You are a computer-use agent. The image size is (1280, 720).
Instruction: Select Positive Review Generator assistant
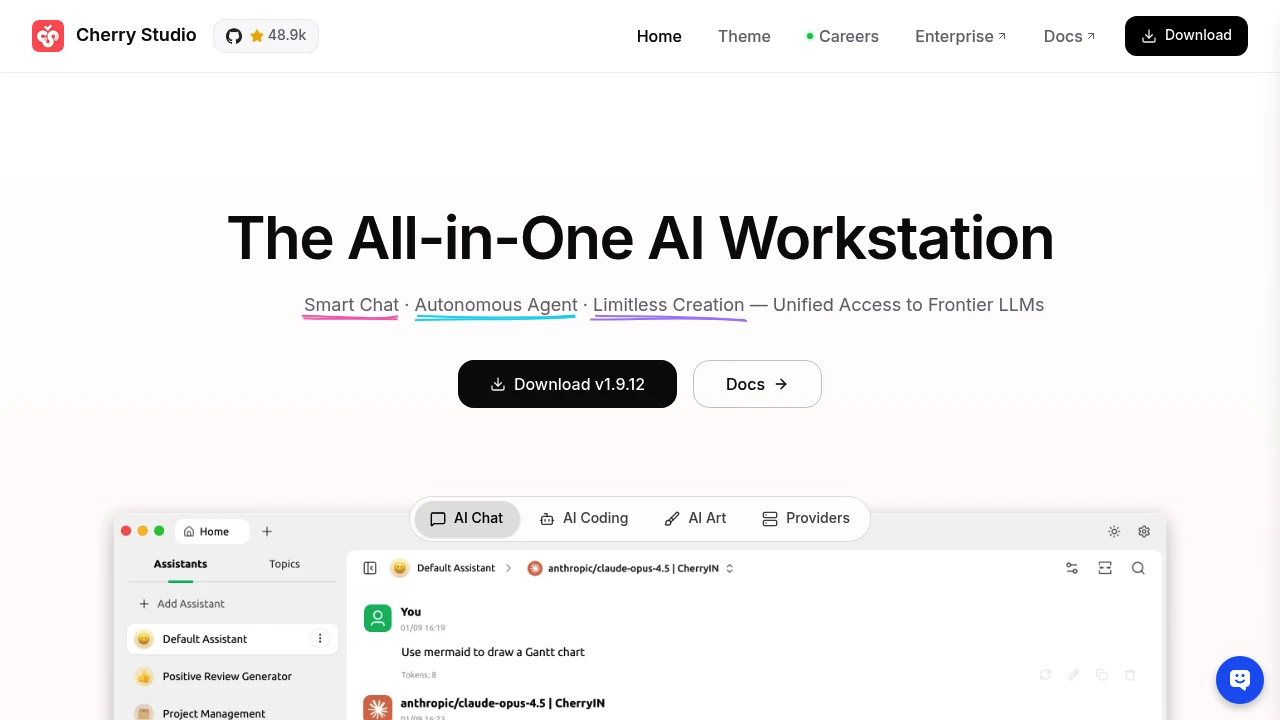coord(233,676)
